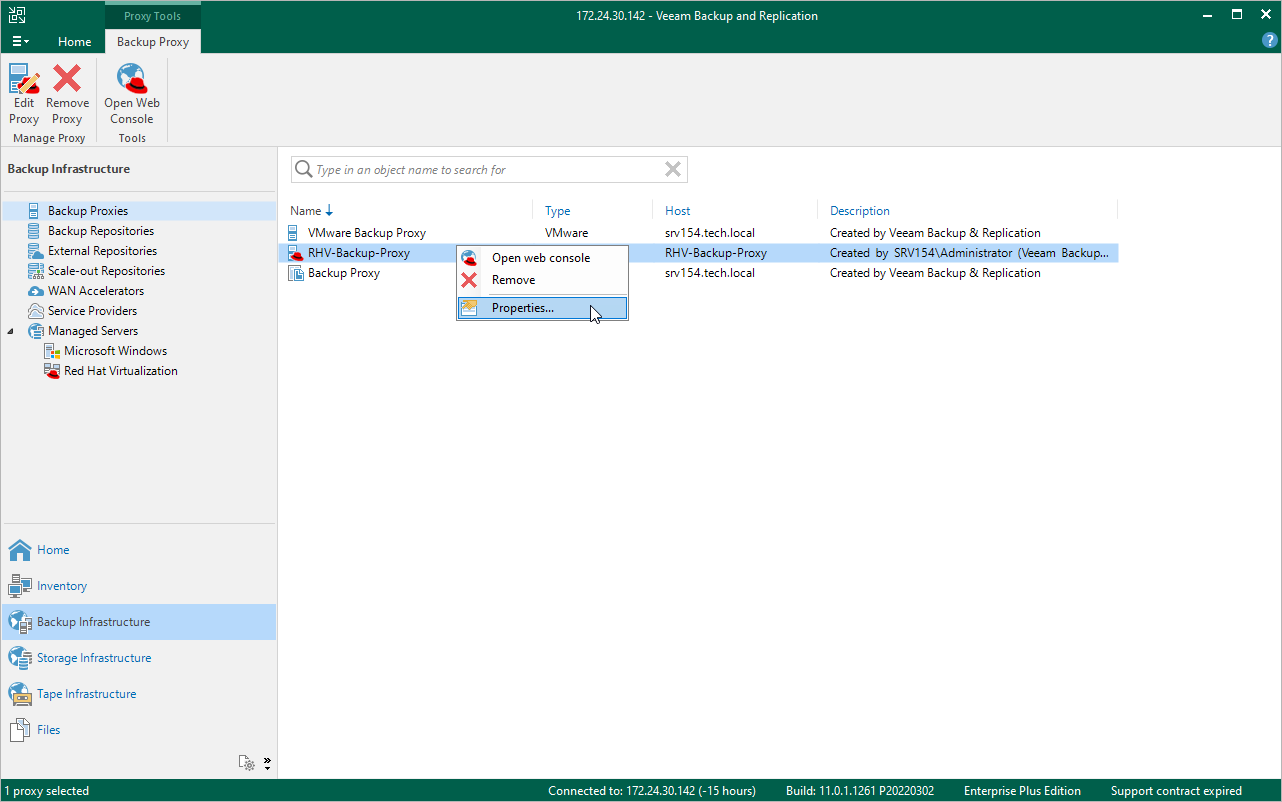Select the Backup Proxy row name

click(344, 273)
